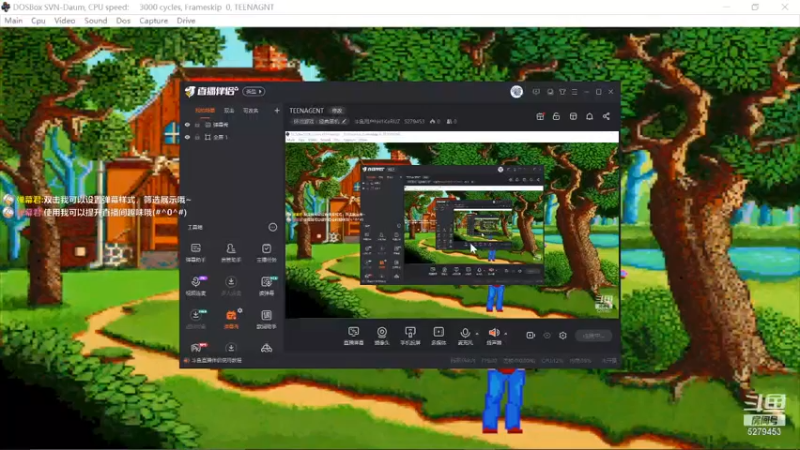
Task: Click the lock icon in room toolbar
Action: 556,116
